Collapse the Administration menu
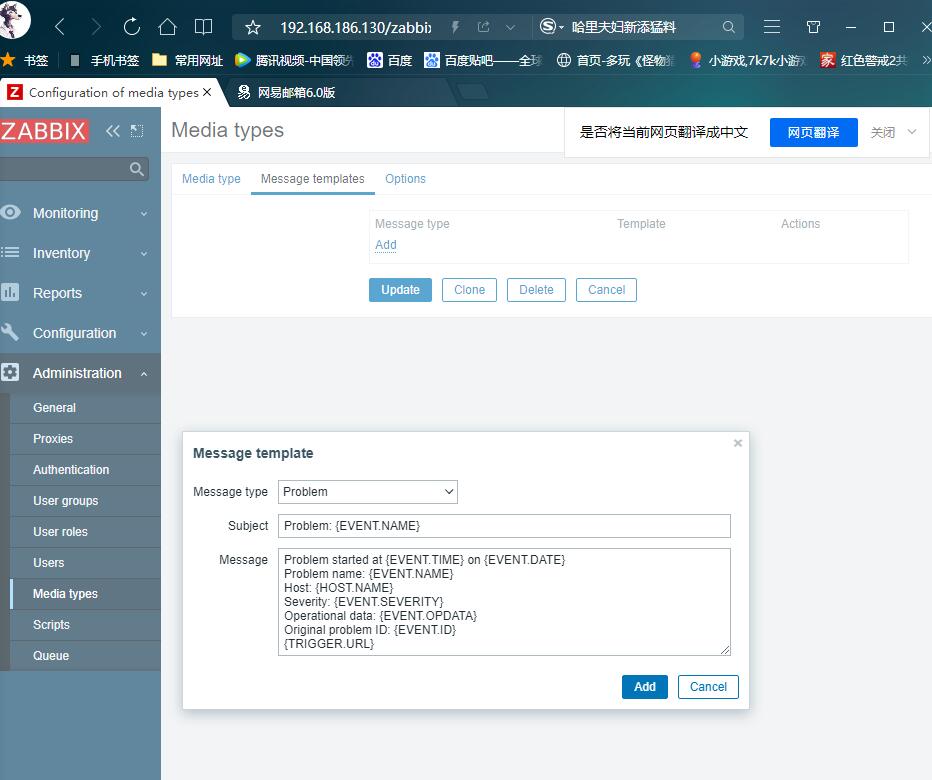The width and height of the screenshot is (932, 780). pyautogui.click(x=80, y=373)
